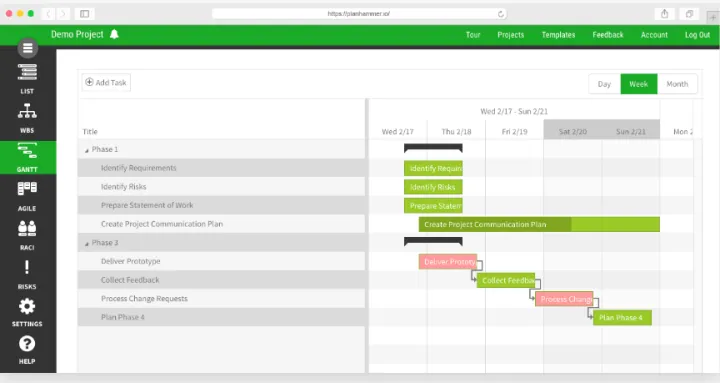Select the Prepare Statement Gantt bar
Viewport: 720px width, 383px height.
[433, 206]
